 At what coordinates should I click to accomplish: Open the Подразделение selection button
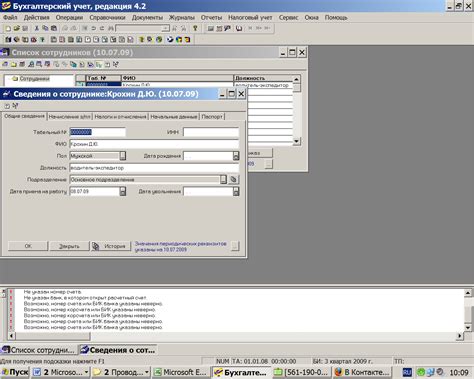point(223,180)
